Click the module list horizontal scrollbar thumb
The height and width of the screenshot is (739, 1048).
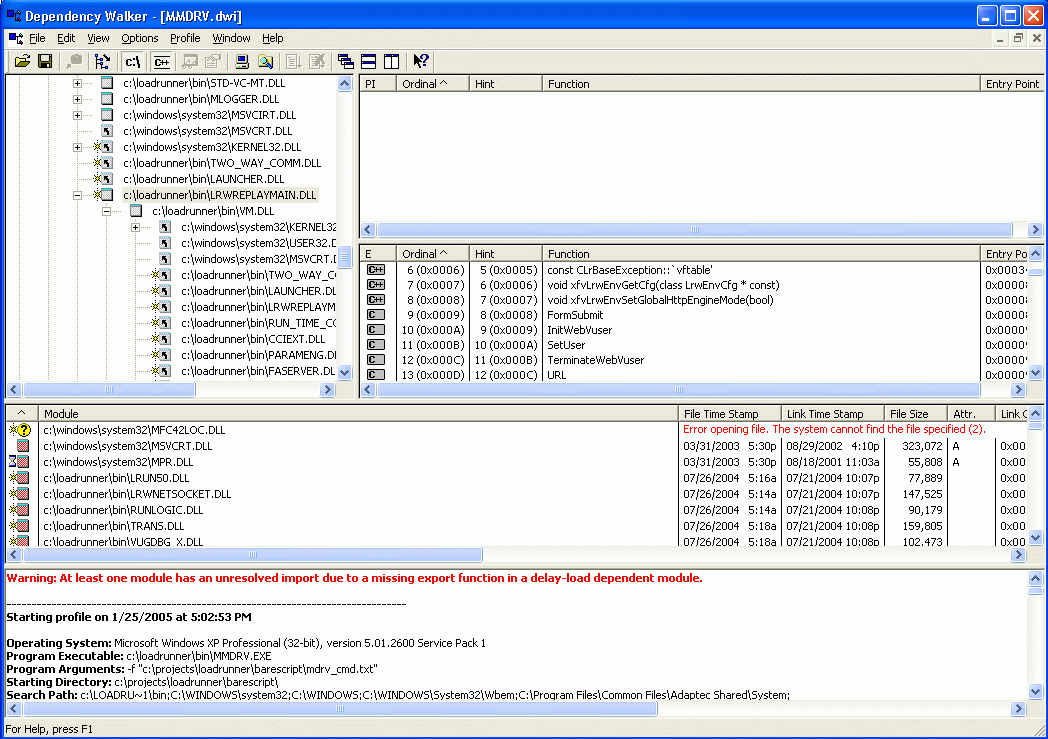click(x=253, y=555)
